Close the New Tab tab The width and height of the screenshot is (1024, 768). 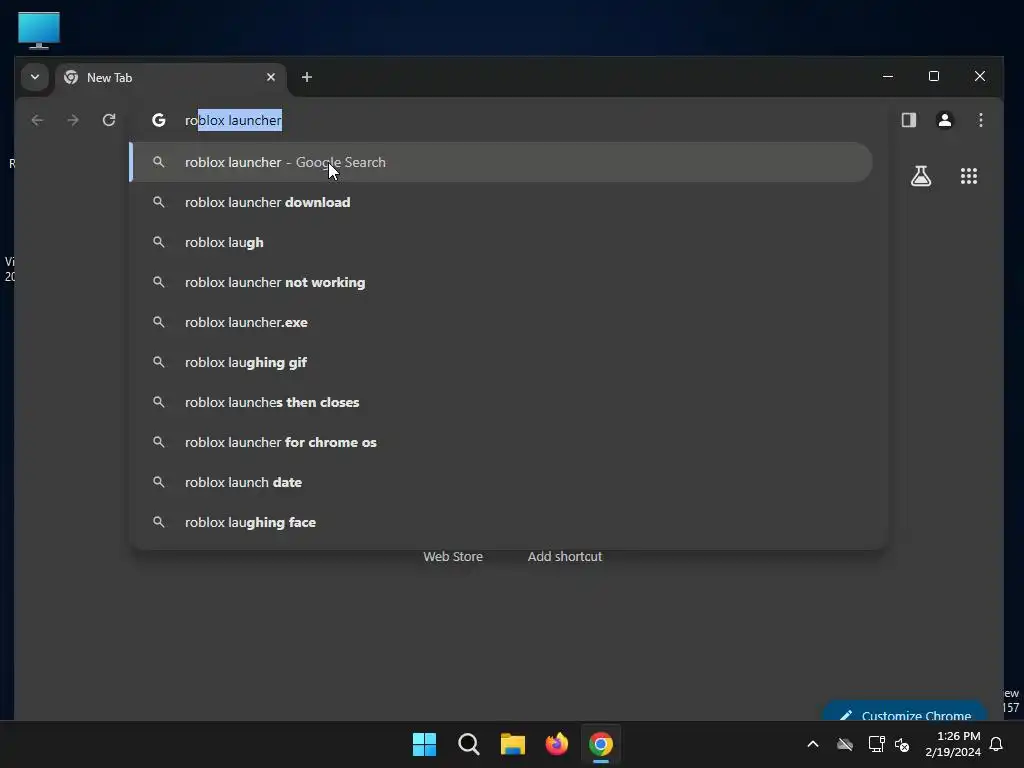coord(270,77)
